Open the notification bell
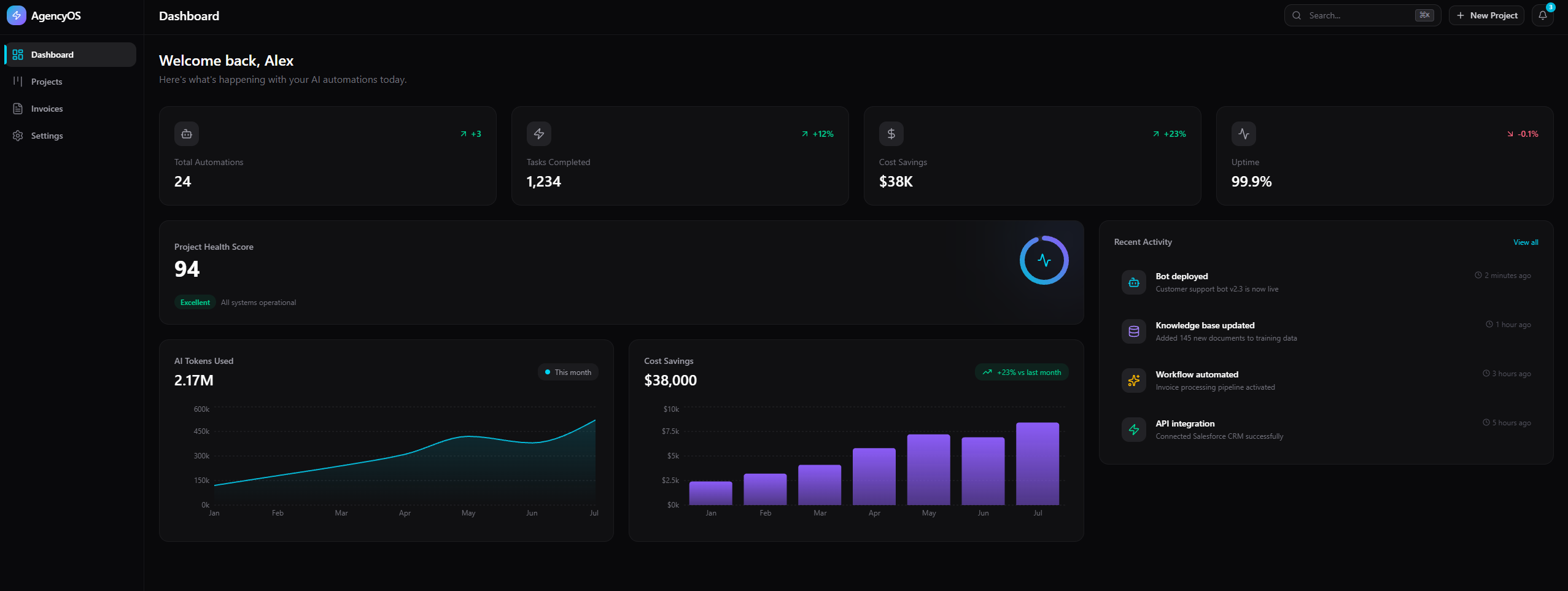 click(x=1543, y=15)
